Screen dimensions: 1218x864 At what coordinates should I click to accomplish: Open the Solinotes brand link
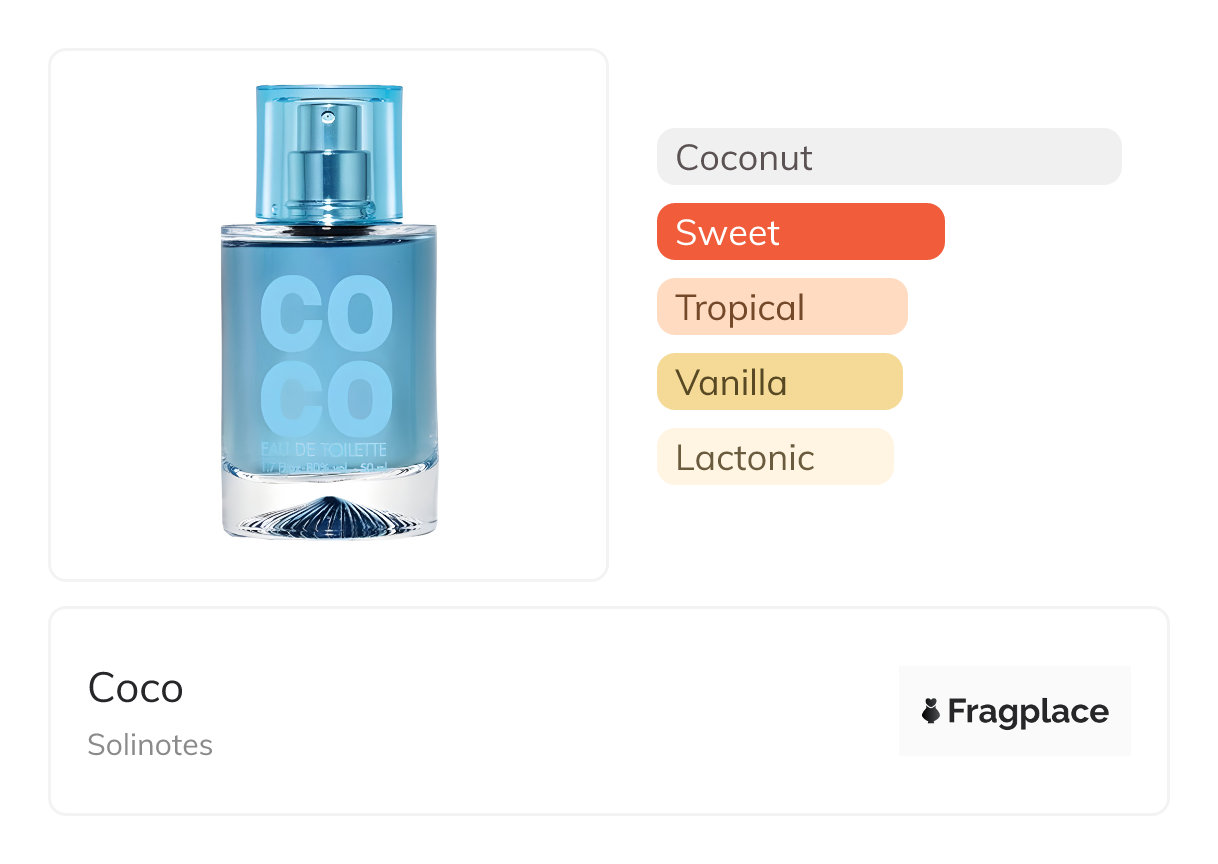coord(150,745)
